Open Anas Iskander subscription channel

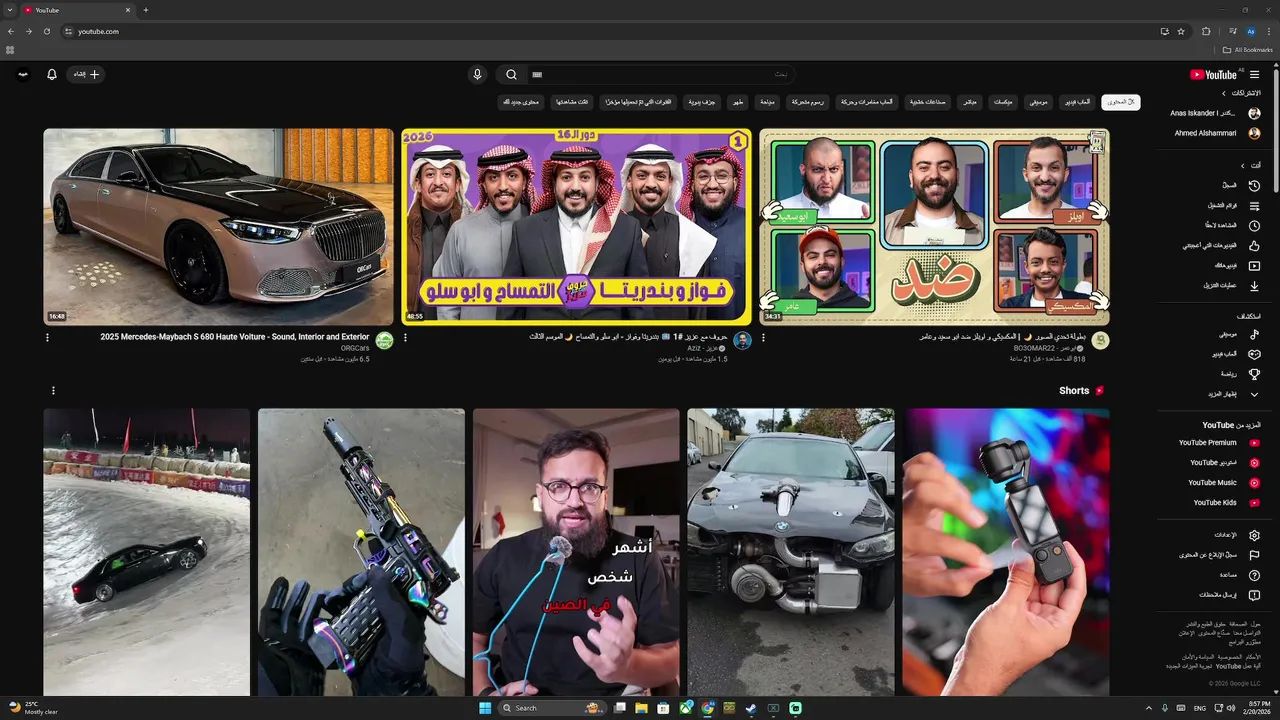point(1214,113)
